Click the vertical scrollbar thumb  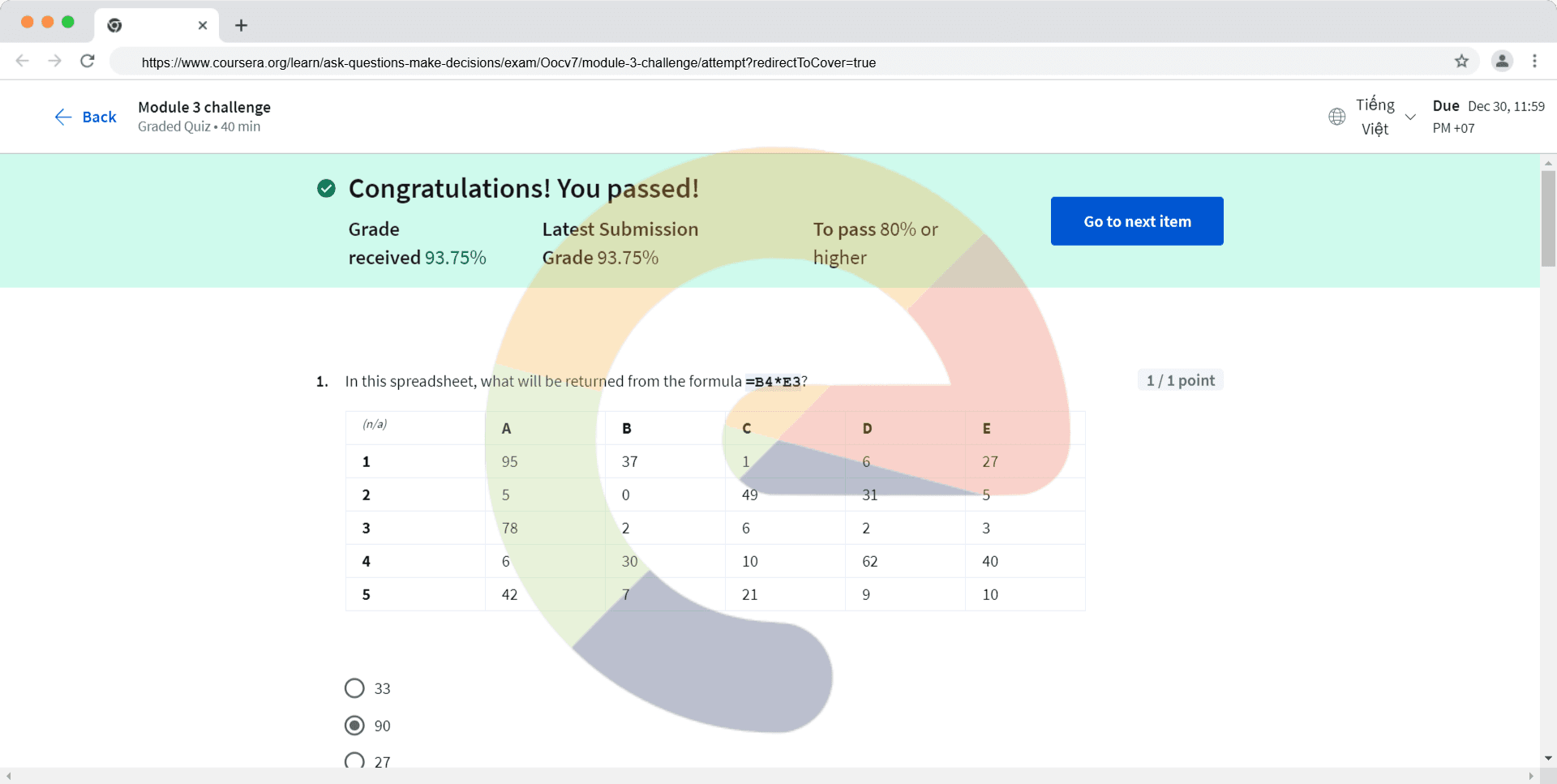coord(1548,219)
